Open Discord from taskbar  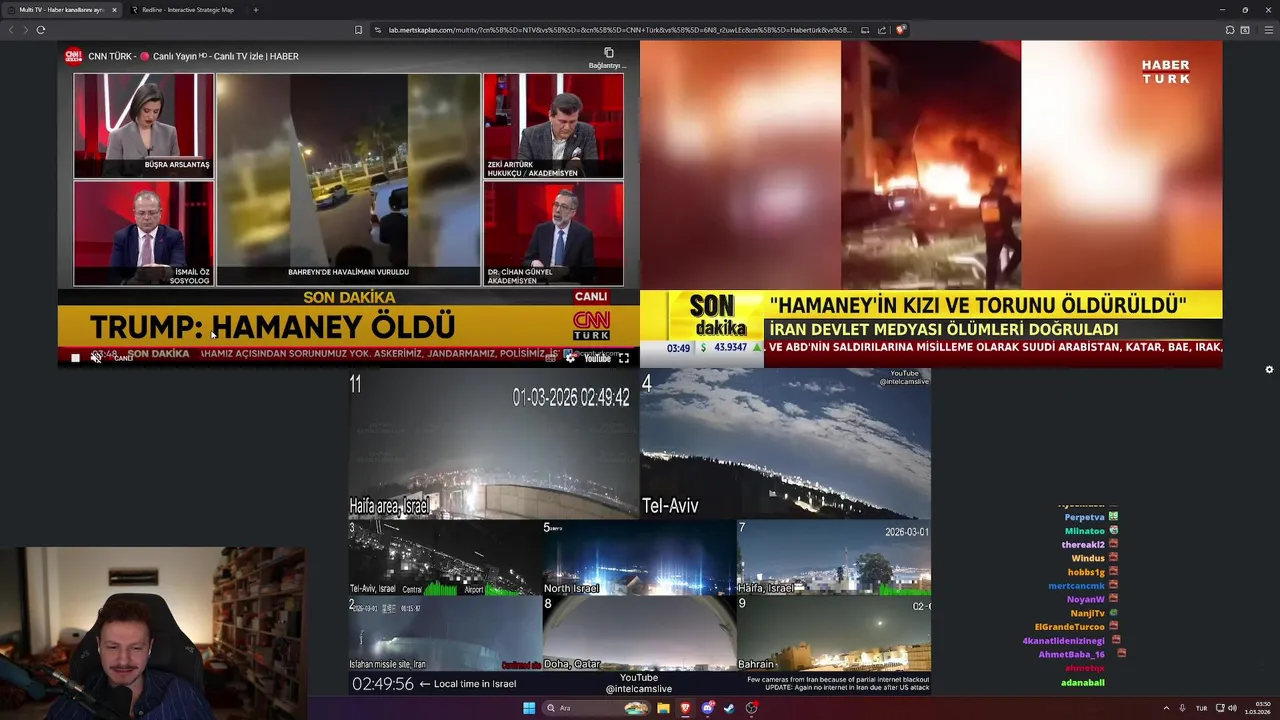point(707,708)
